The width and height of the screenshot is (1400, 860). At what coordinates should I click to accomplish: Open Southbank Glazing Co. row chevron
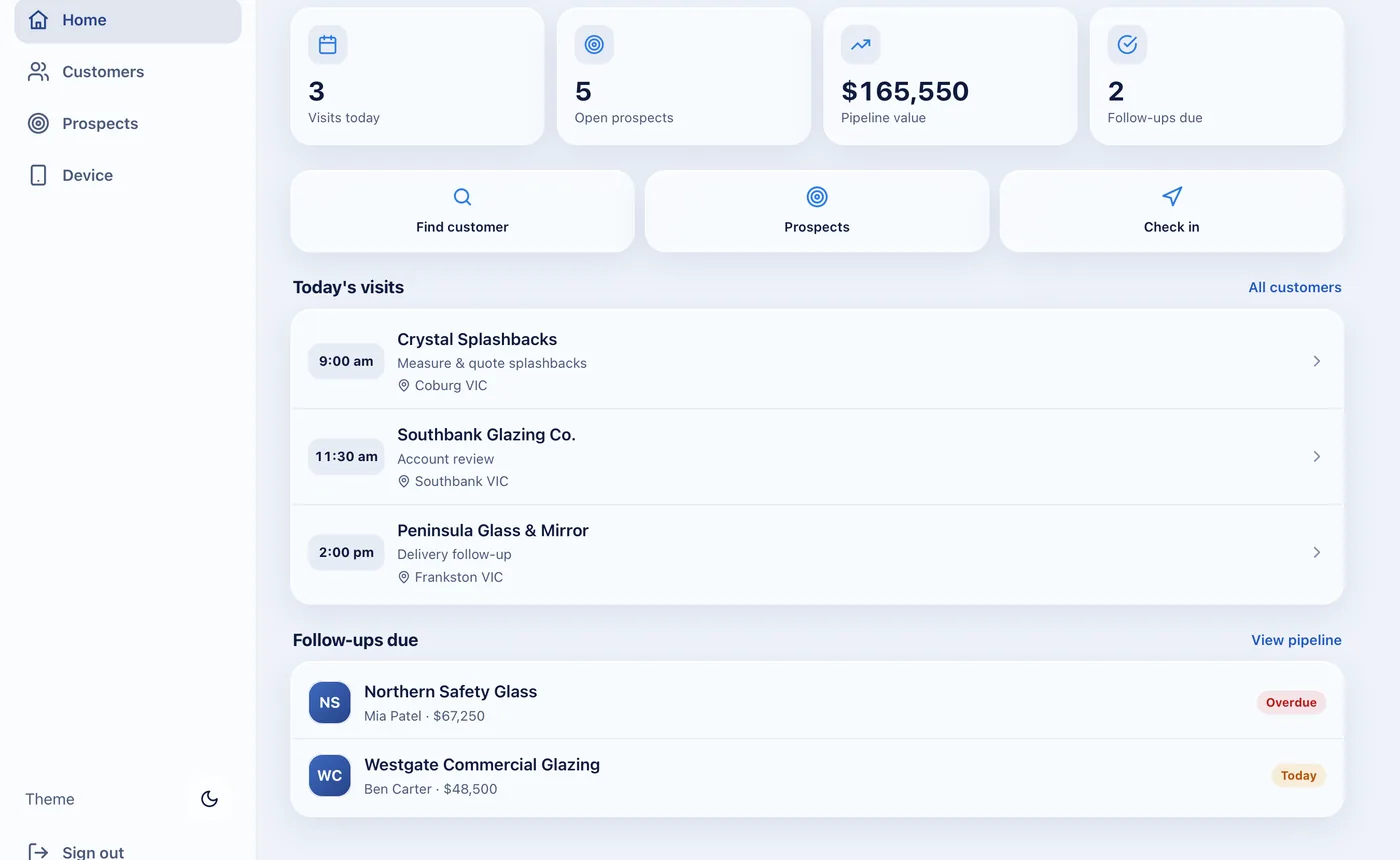(x=1316, y=457)
